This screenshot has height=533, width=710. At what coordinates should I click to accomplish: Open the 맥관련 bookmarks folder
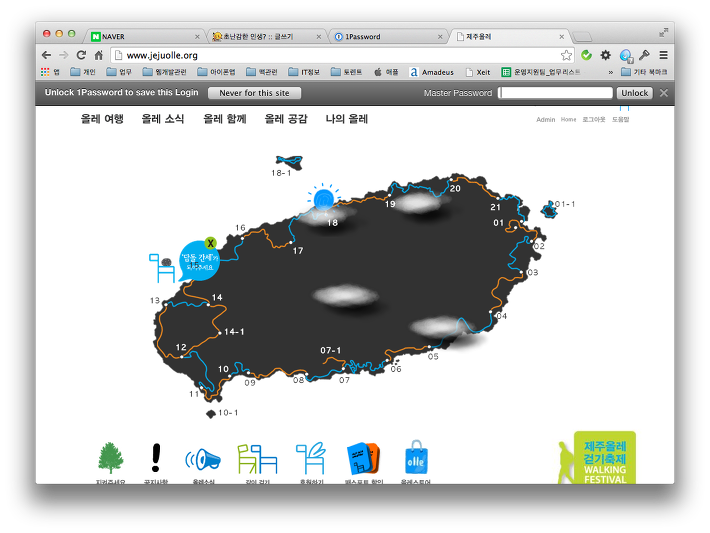(262, 72)
